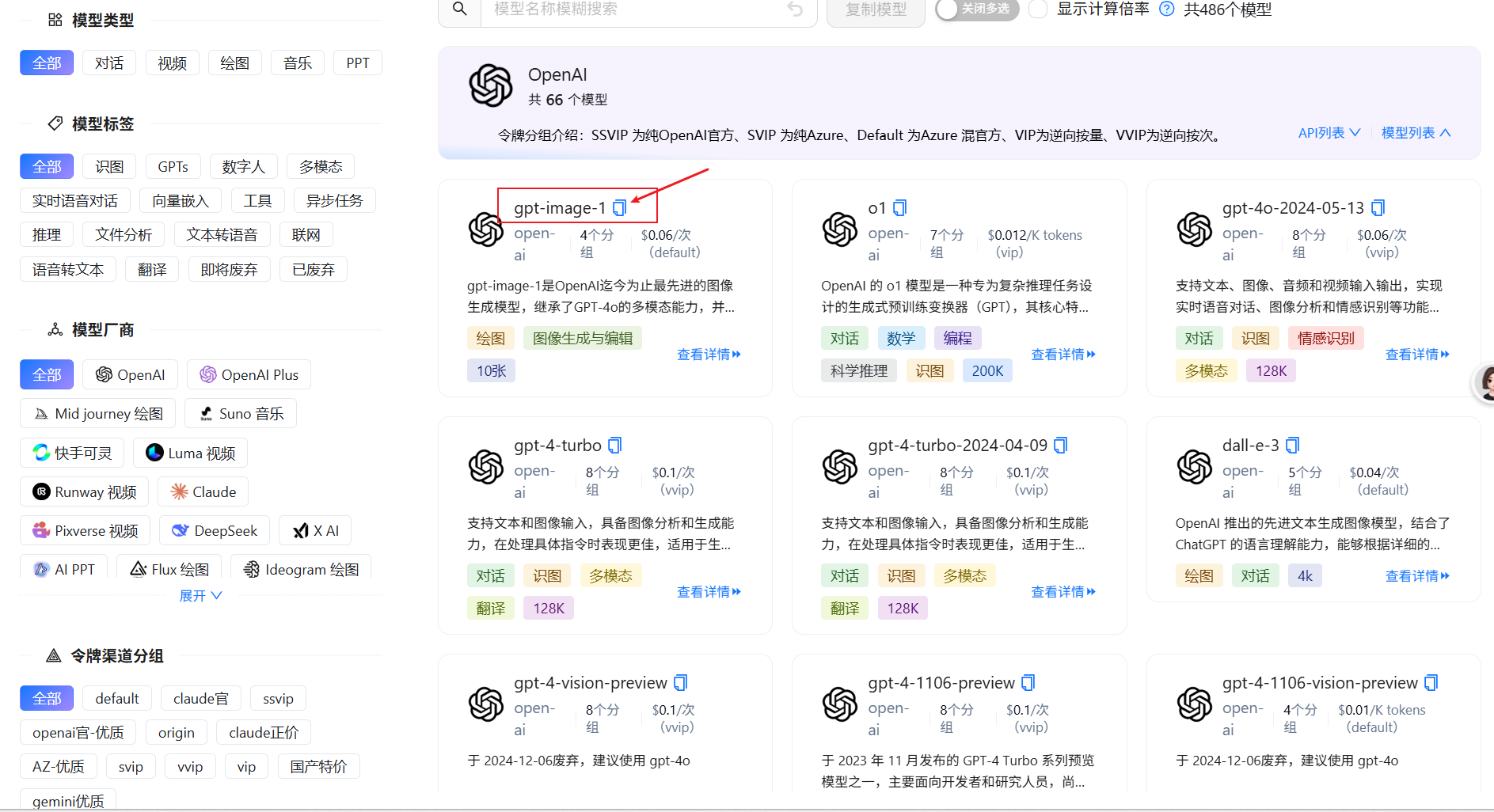Select the 视频 model type tab
Screen dimensions: 1494x812
(x=172, y=63)
